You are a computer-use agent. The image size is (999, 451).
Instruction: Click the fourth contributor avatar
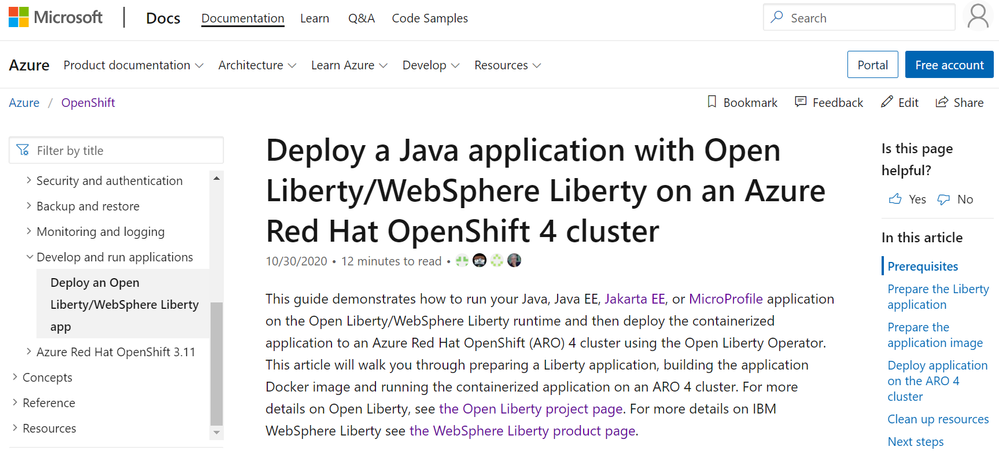click(x=514, y=260)
